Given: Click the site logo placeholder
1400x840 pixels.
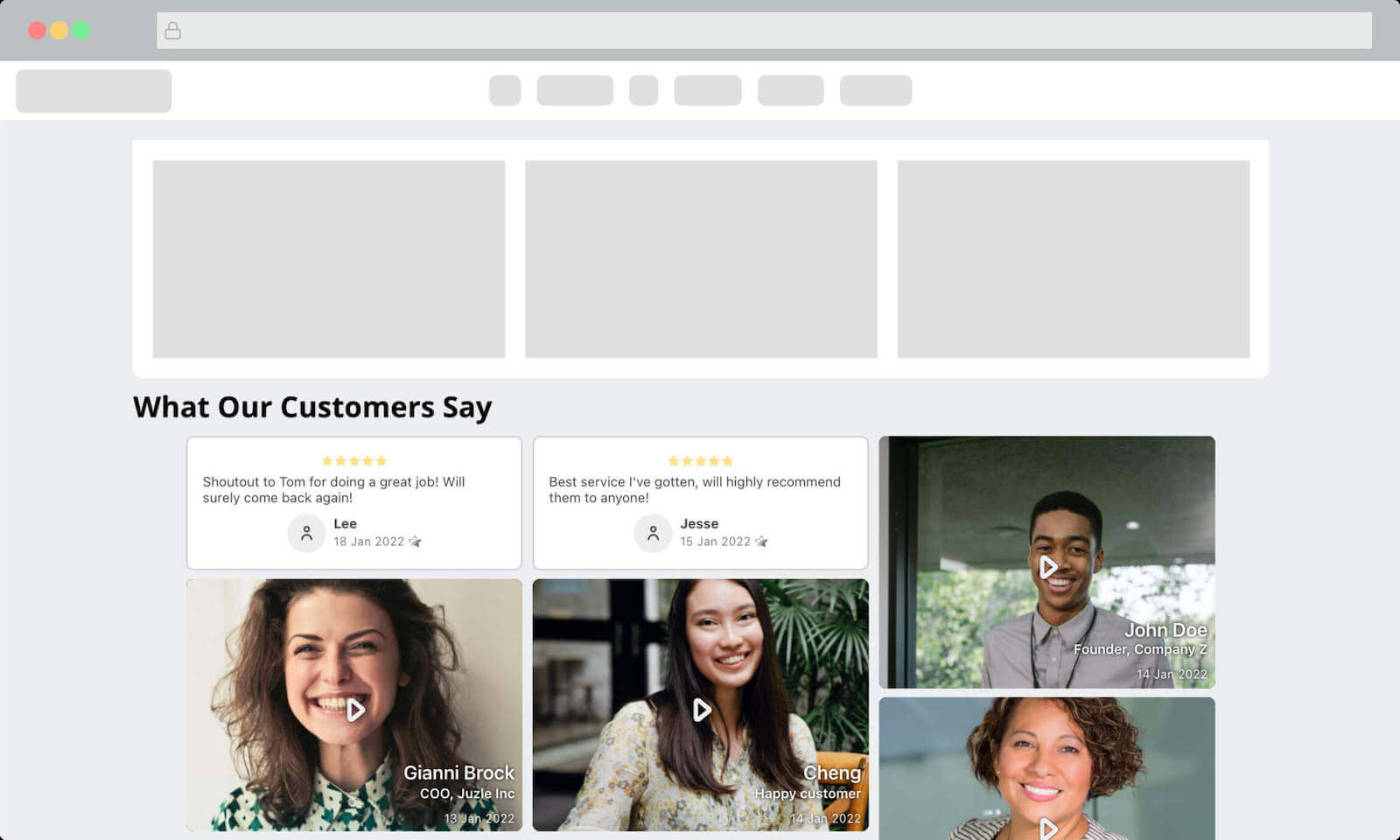Looking at the screenshot, I should [x=93, y=90].
